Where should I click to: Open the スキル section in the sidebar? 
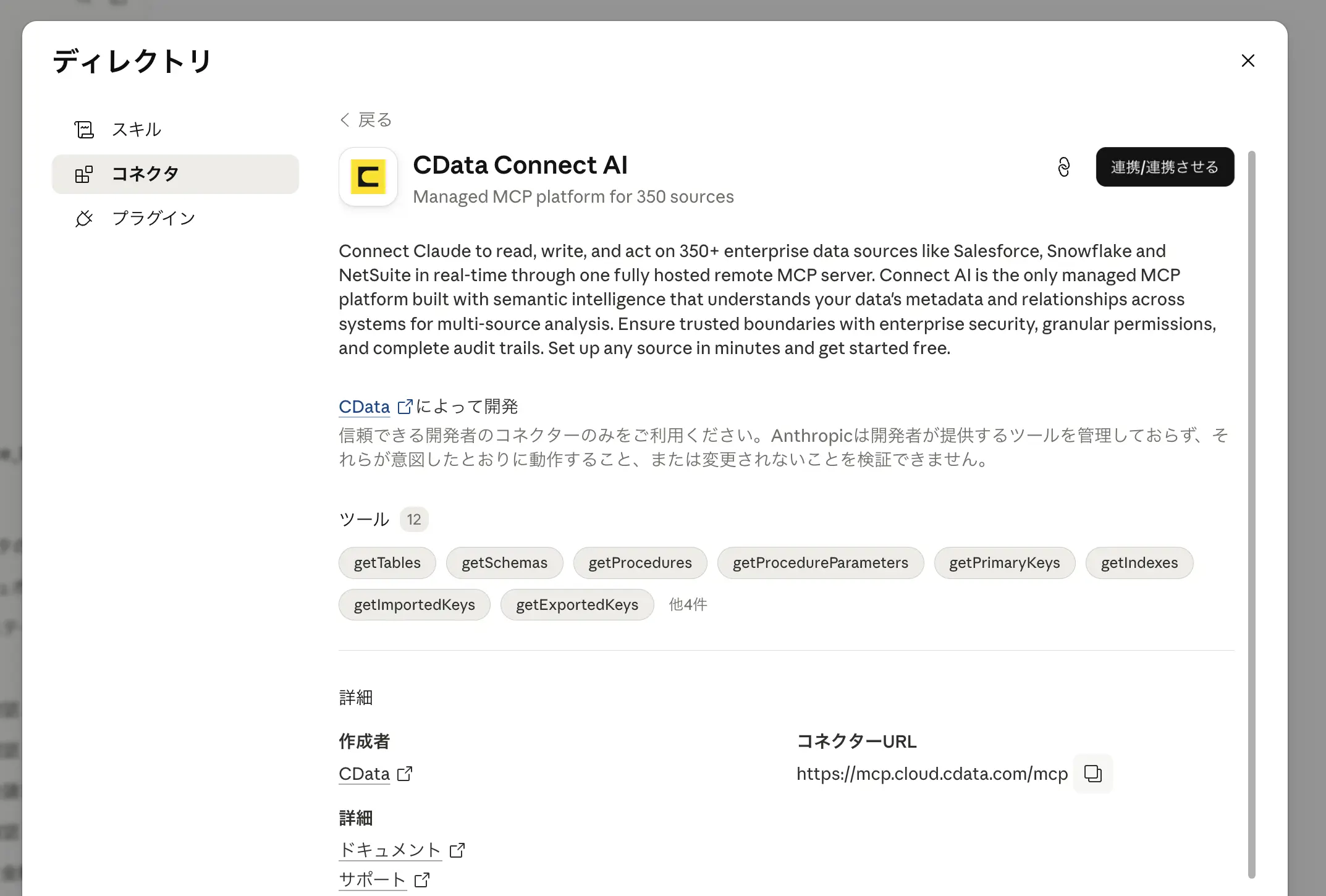coord(175,129)
